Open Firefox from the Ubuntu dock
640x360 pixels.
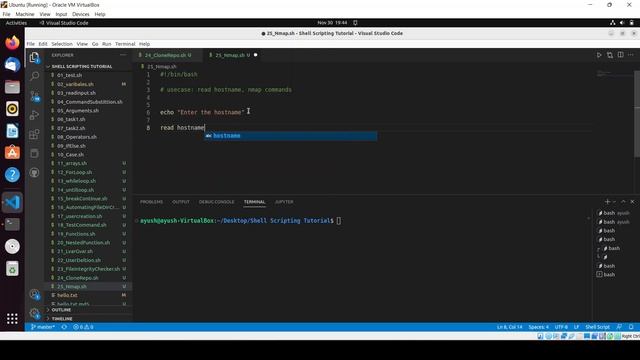click(12, 42)
